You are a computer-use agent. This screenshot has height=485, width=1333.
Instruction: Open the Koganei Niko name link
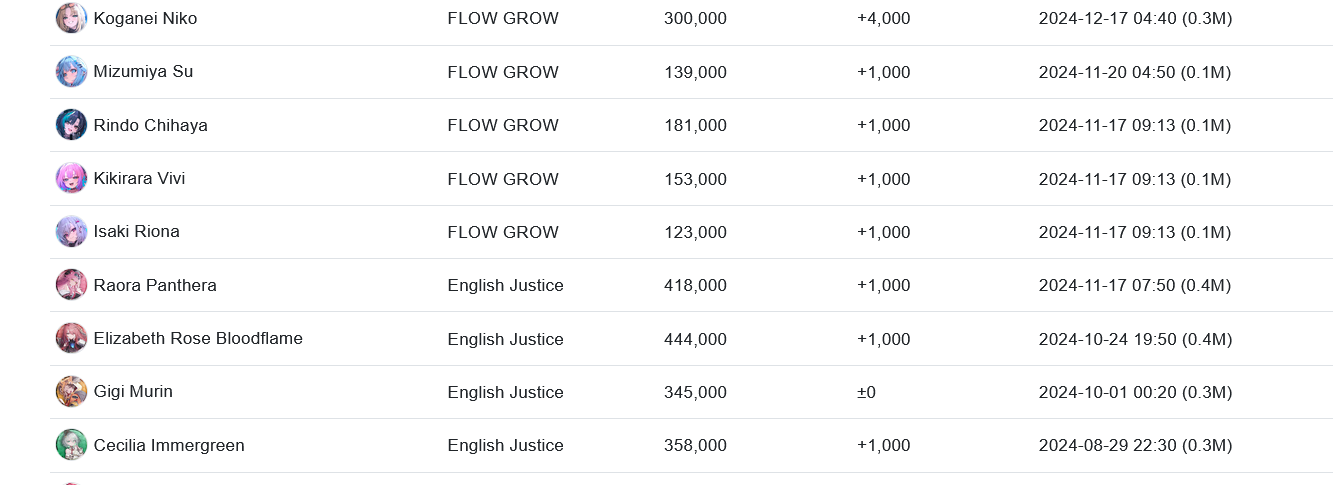(x=145, y=18)
